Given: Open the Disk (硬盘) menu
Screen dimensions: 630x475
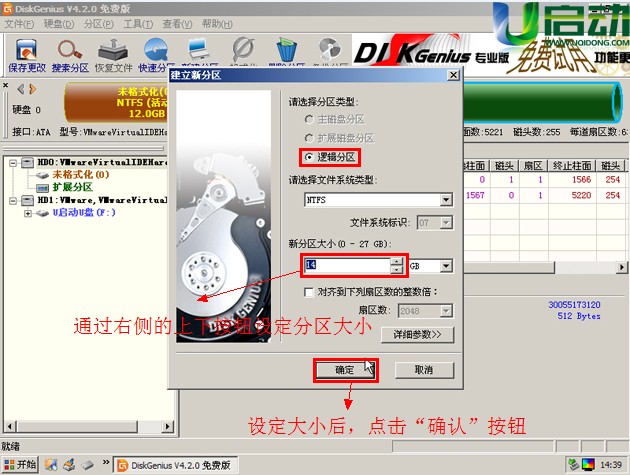Looking at the screenshot, I should pos(59,24).
